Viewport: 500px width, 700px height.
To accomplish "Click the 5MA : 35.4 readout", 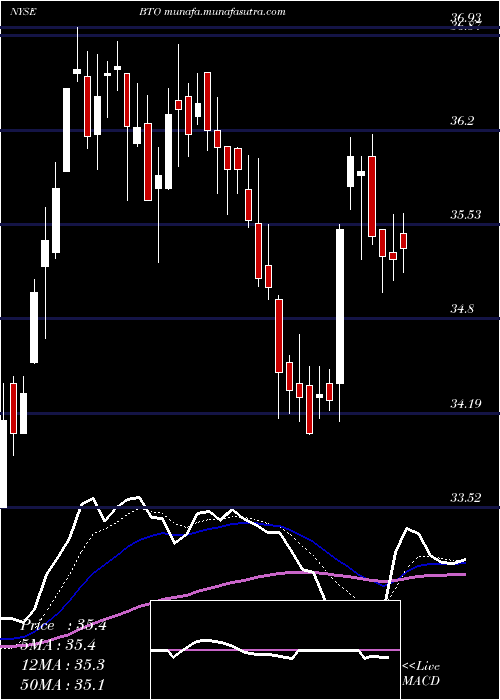I will click(x=59, y=645).
